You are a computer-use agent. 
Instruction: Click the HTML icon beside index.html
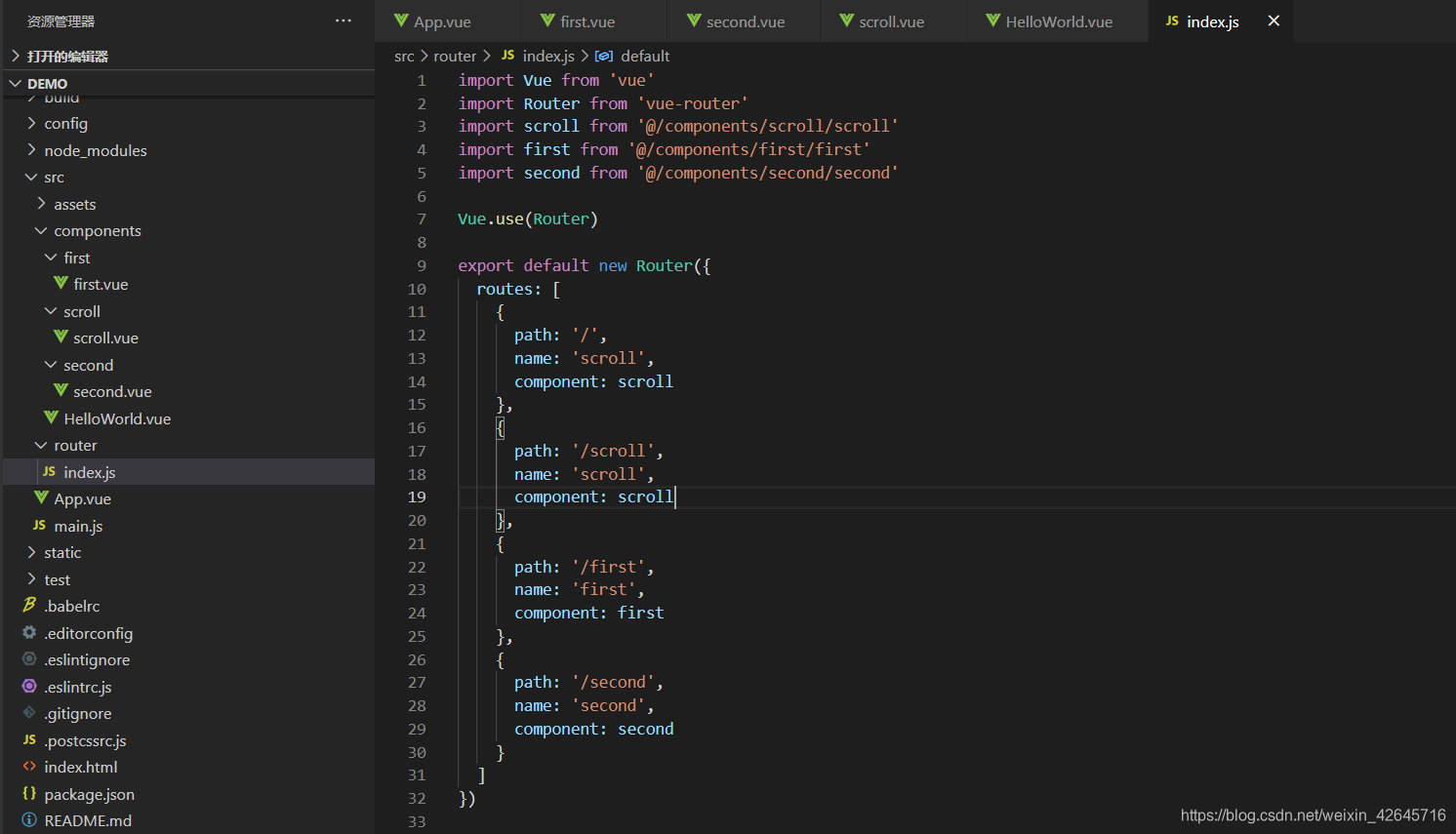(x=29, y=767)
